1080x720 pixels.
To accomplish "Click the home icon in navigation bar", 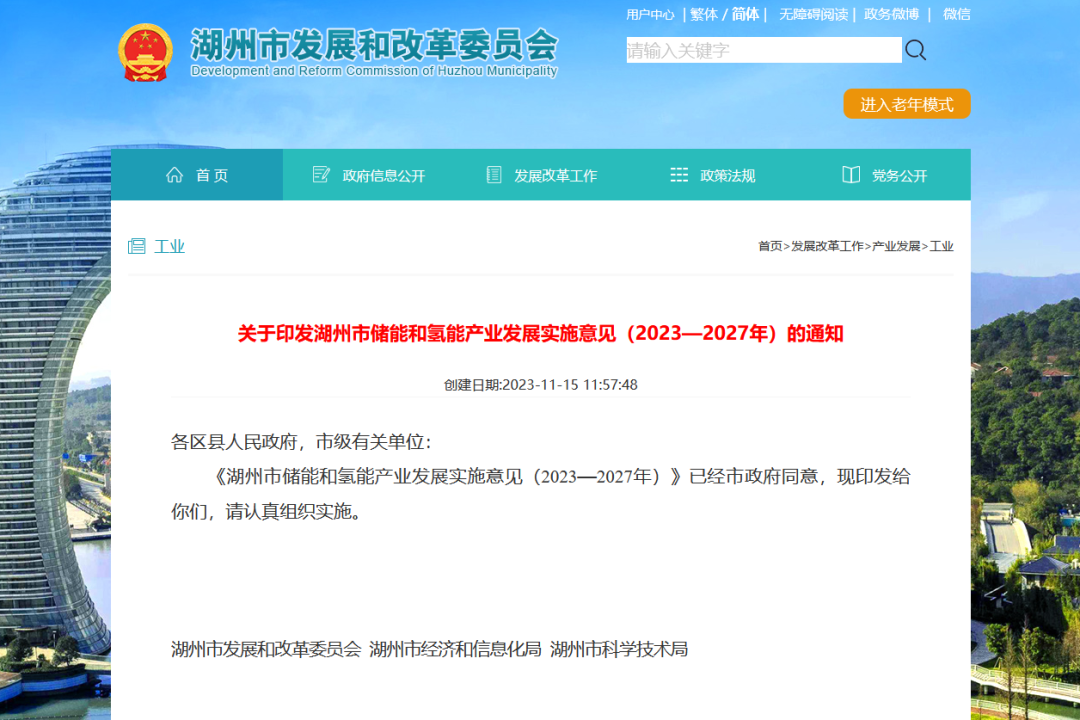I will [x=175, y=175].
